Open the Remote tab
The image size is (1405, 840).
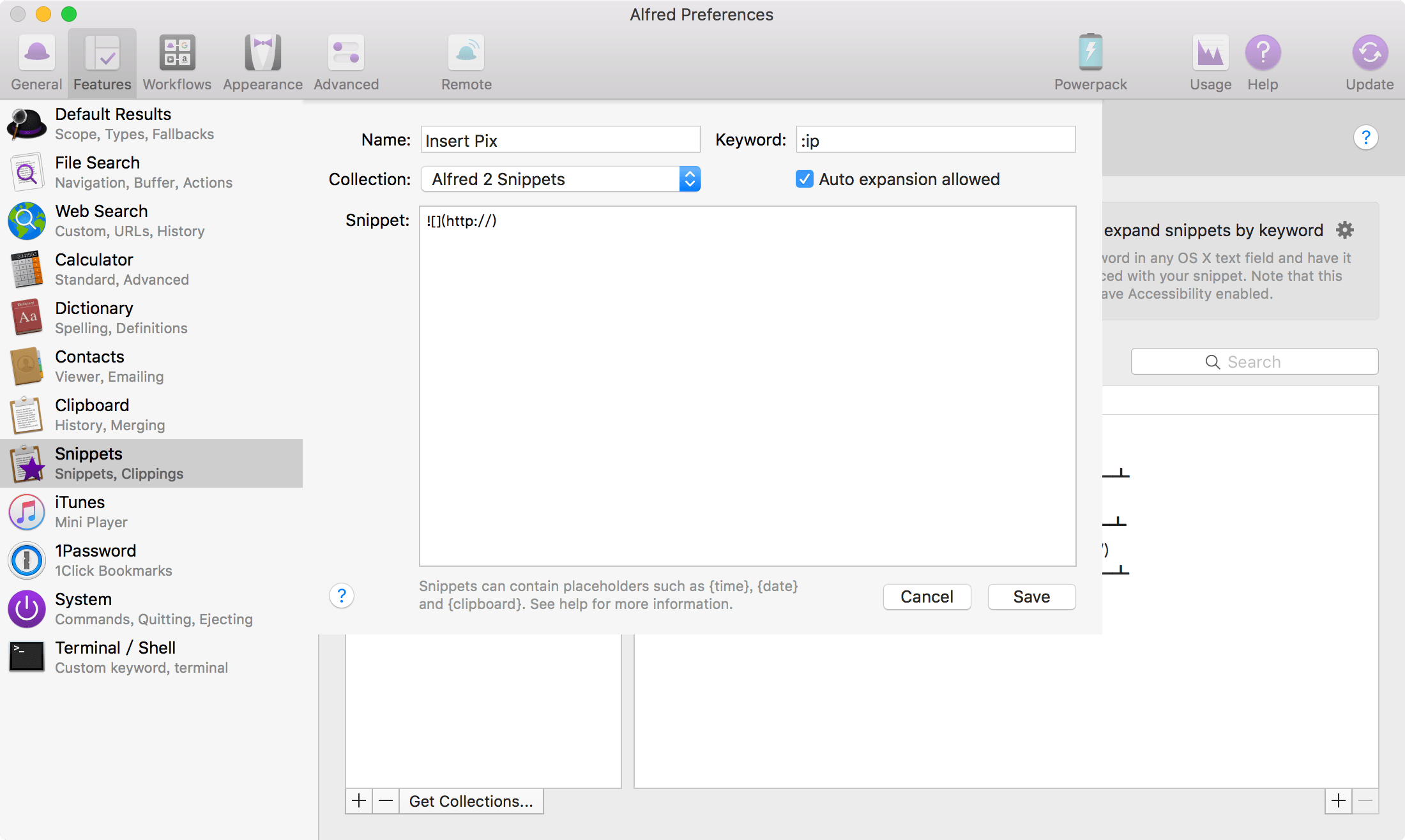click(466, 63)
